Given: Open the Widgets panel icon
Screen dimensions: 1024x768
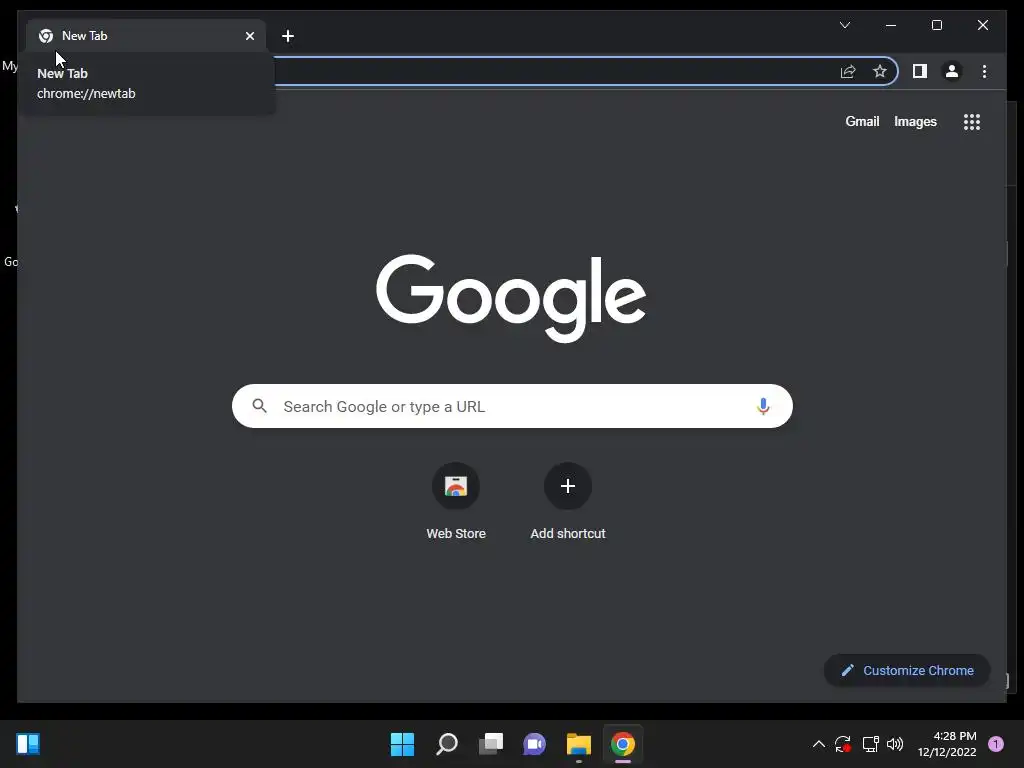Looking at the screenshot, I should (x=28, y=744).
